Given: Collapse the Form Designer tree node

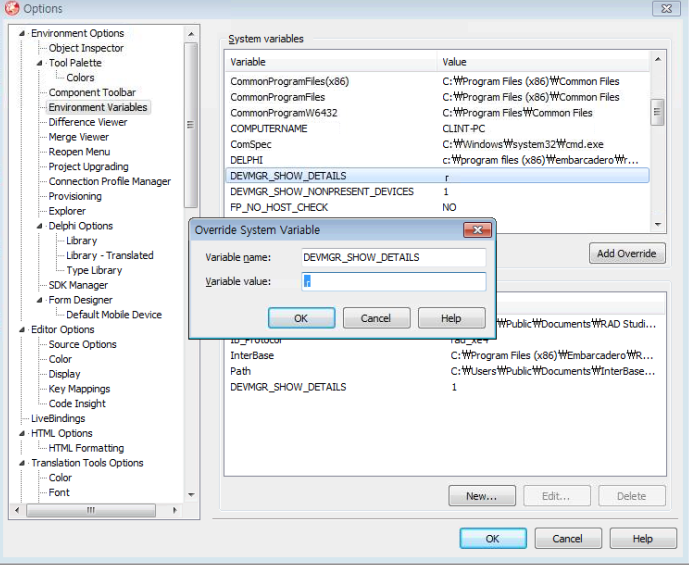Looking at the screenshot, I should [x=40, y=300].
